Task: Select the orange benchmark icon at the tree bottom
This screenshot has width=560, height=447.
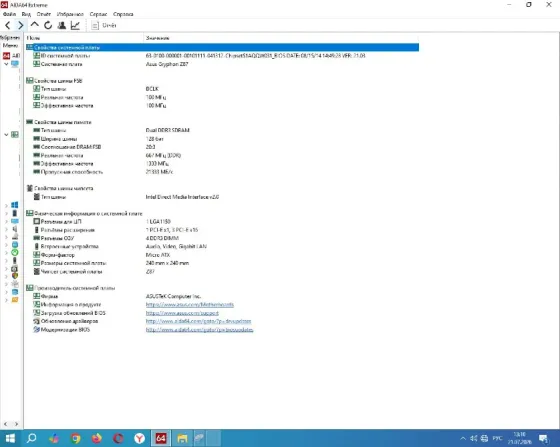Action: 15,300
